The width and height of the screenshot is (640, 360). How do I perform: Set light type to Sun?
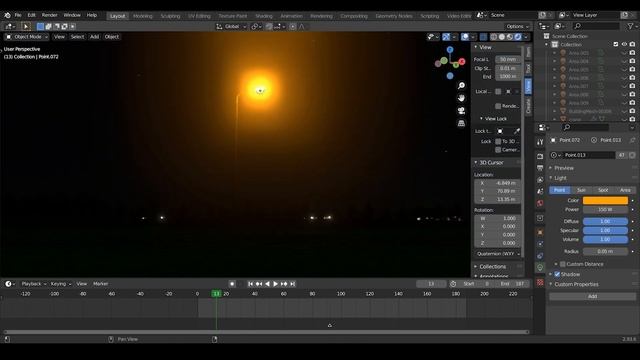(581, 190)
